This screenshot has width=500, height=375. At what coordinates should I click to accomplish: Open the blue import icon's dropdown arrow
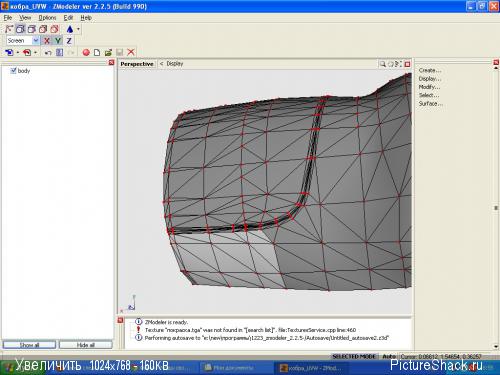pos(17,52)
